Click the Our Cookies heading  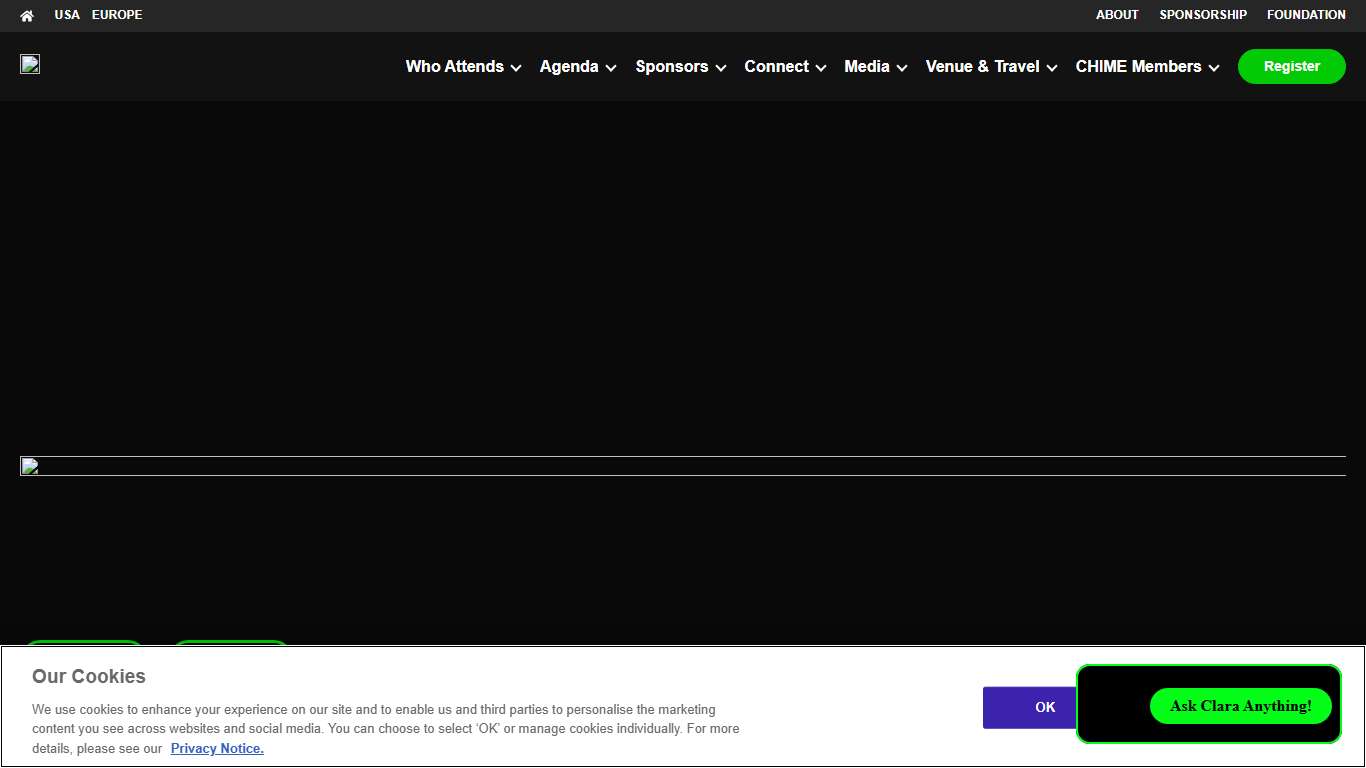click(x=89, y=677)
